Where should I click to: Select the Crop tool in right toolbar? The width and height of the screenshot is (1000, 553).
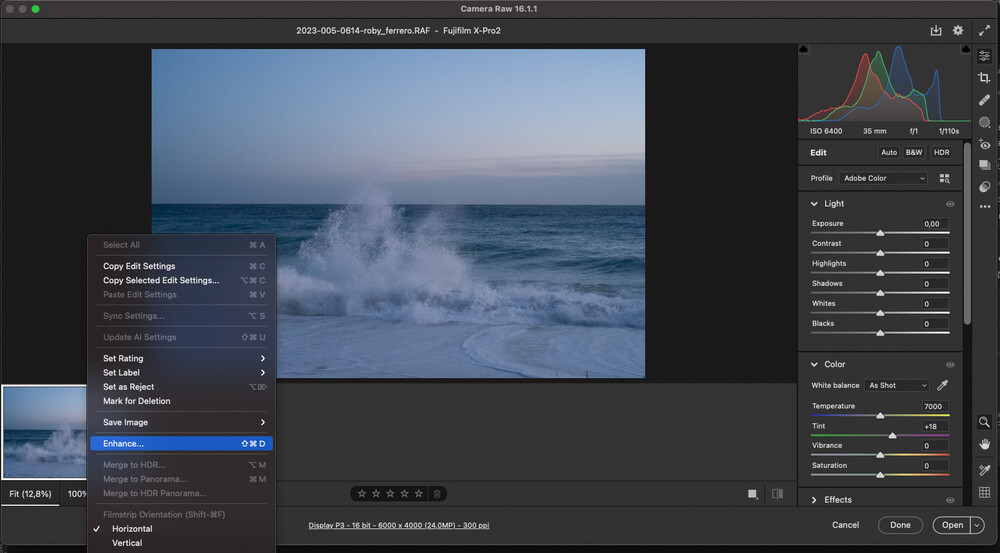tap(985, 78)
